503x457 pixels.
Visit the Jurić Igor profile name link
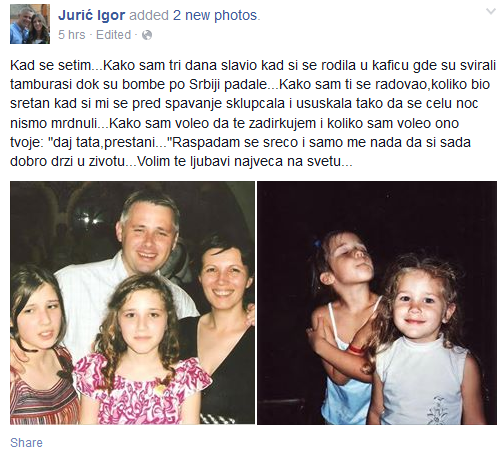[91, 15]
